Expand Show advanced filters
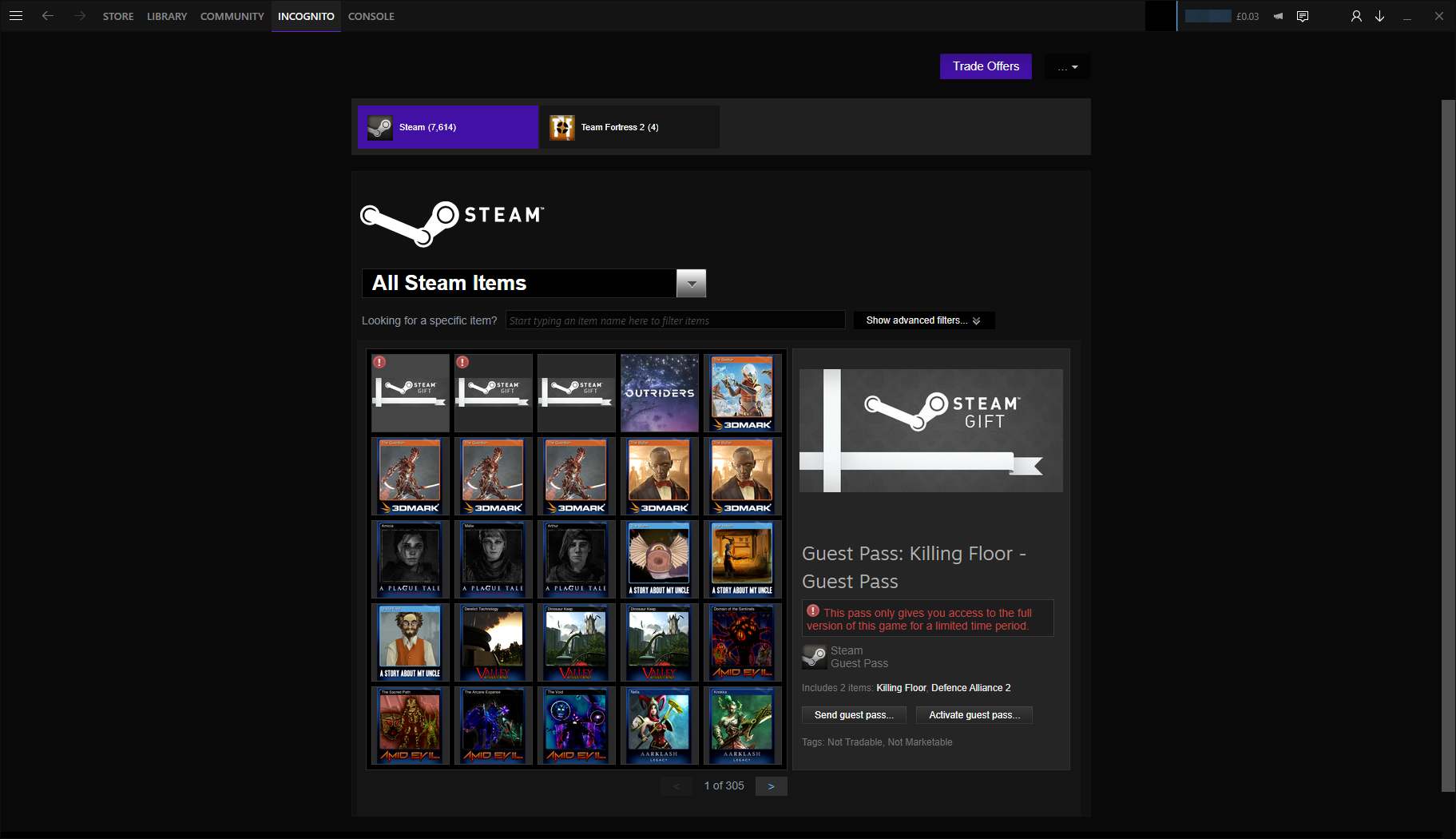Viewport: 1456px width, 839px height. (x=923, y=320)
